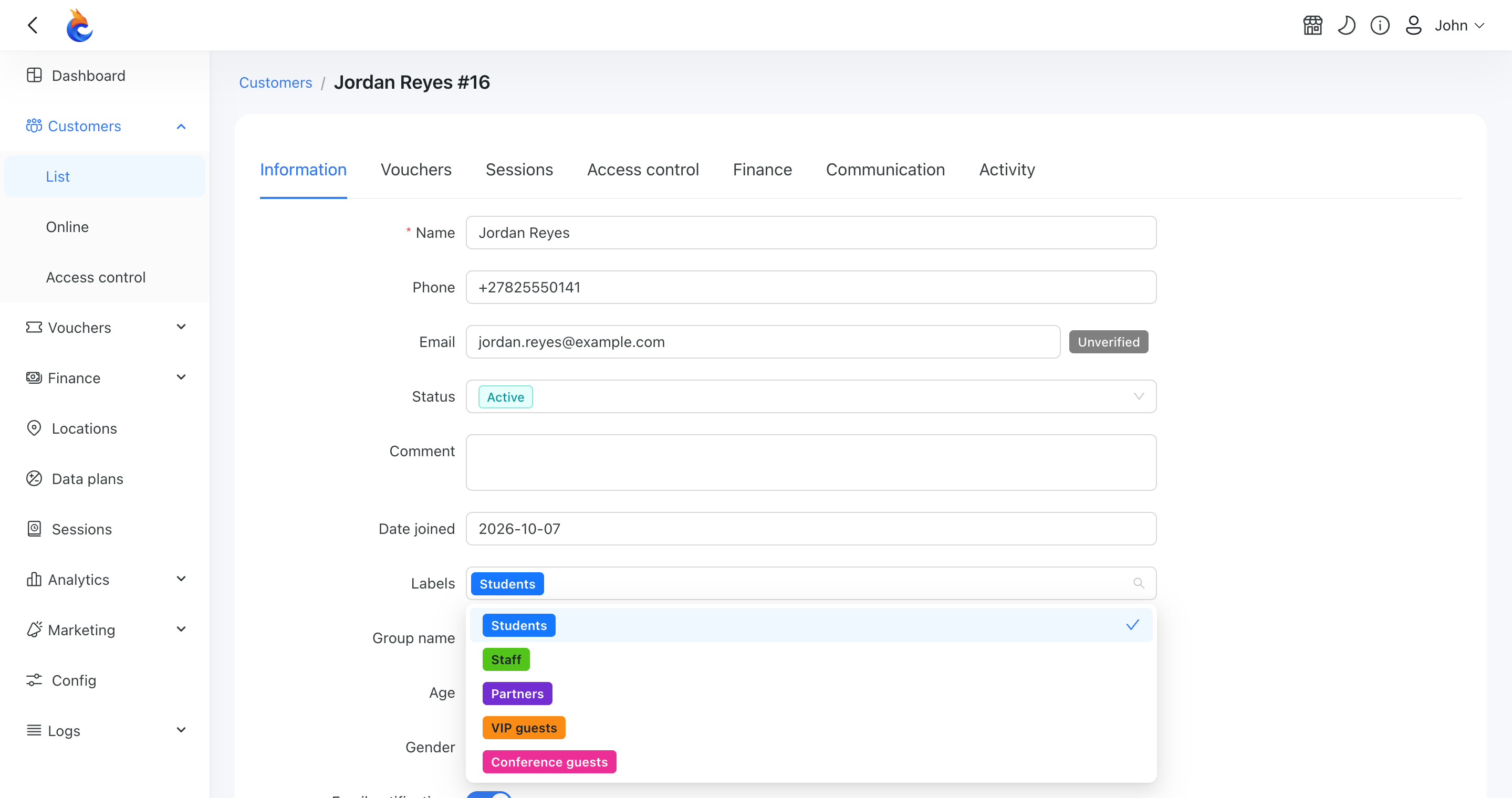1512x798 pixels.
Task: Click the Sessions sidebar icon
Action: click(34, 529)
